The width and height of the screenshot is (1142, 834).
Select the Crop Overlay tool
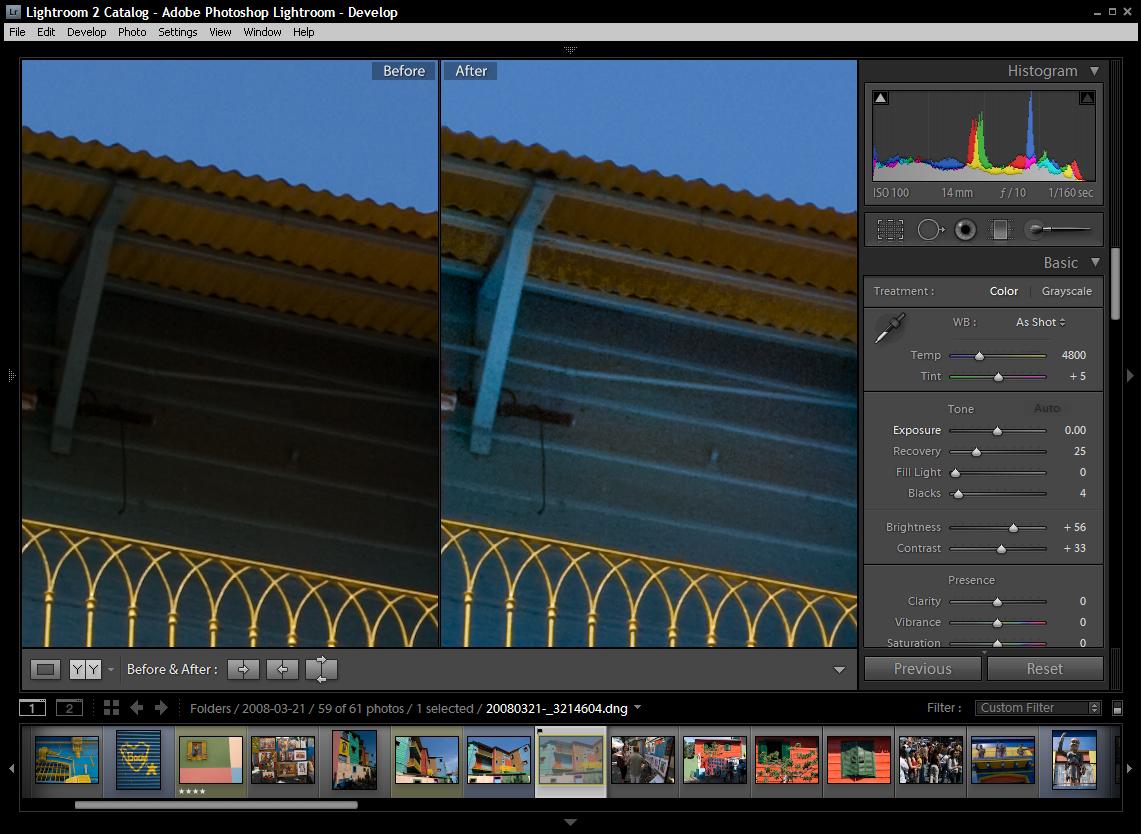[890, 230]
